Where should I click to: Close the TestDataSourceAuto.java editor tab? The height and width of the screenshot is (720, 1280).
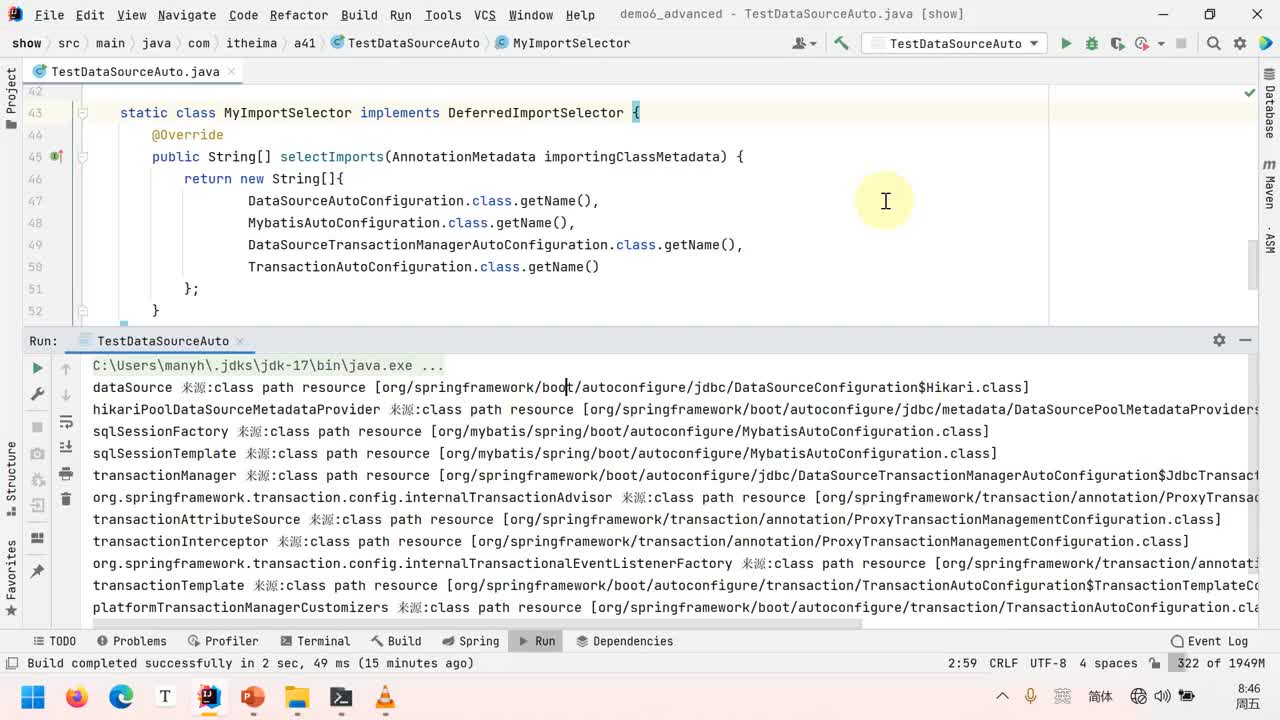point(231,72)
